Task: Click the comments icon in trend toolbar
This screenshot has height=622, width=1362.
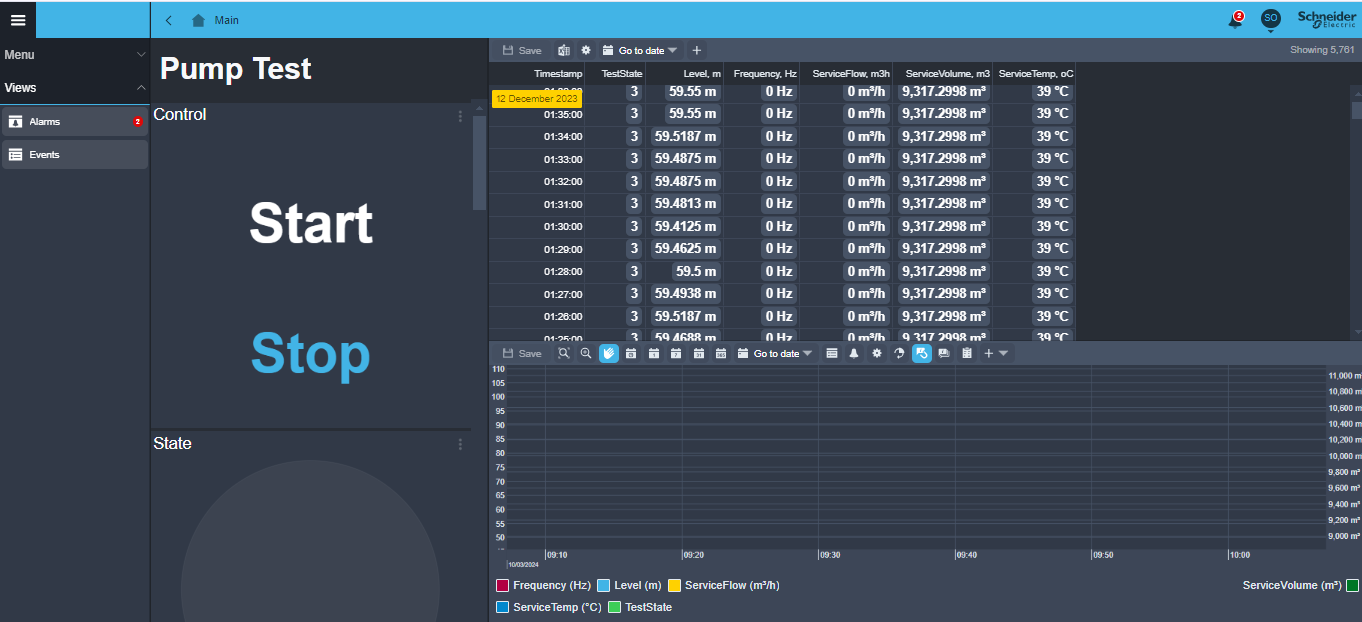Action: (944, 353)
